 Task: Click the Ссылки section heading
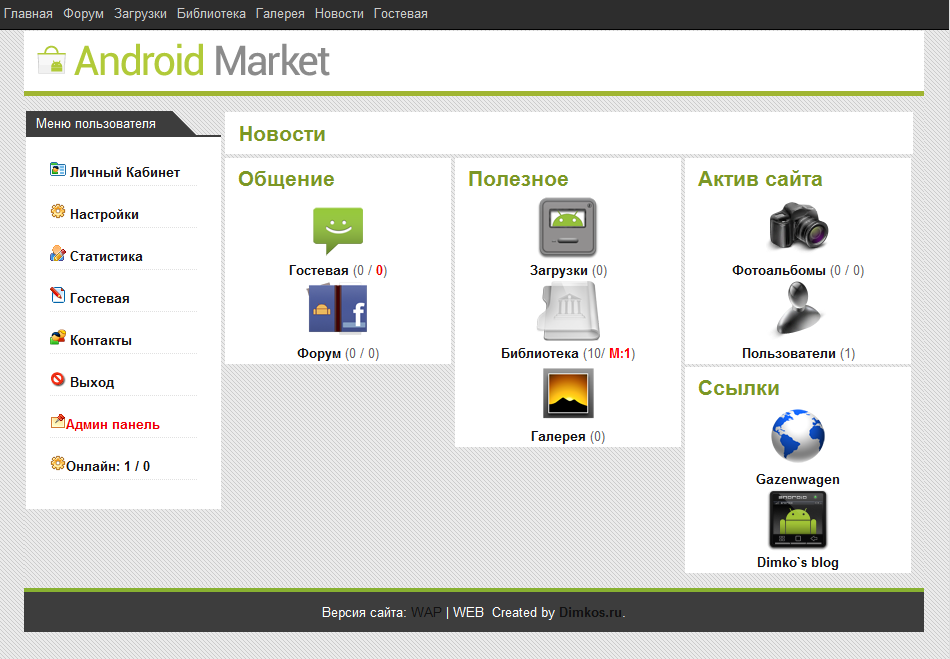pos(739,388)
